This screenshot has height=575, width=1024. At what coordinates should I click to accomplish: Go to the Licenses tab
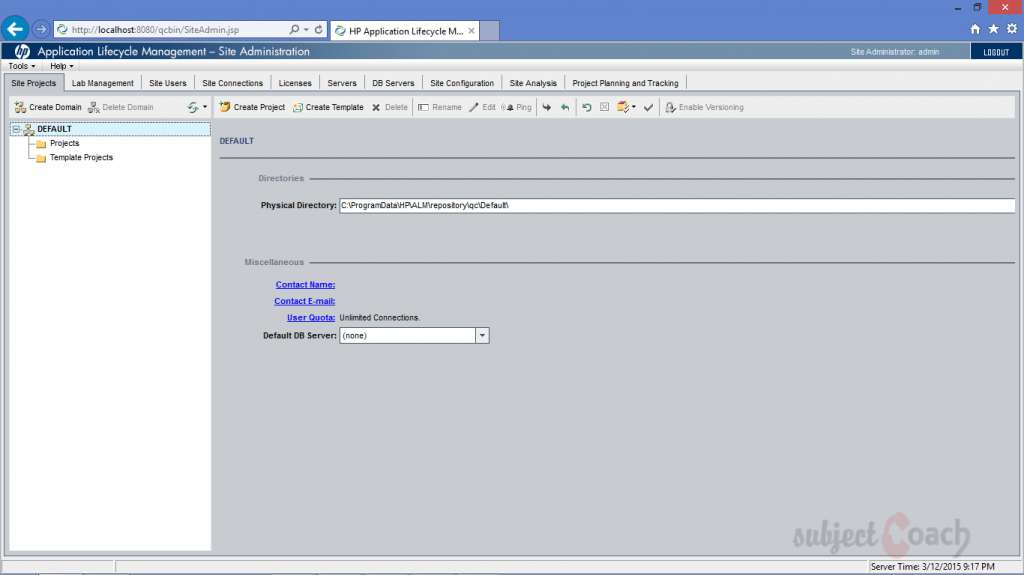(x=295, y=83)
